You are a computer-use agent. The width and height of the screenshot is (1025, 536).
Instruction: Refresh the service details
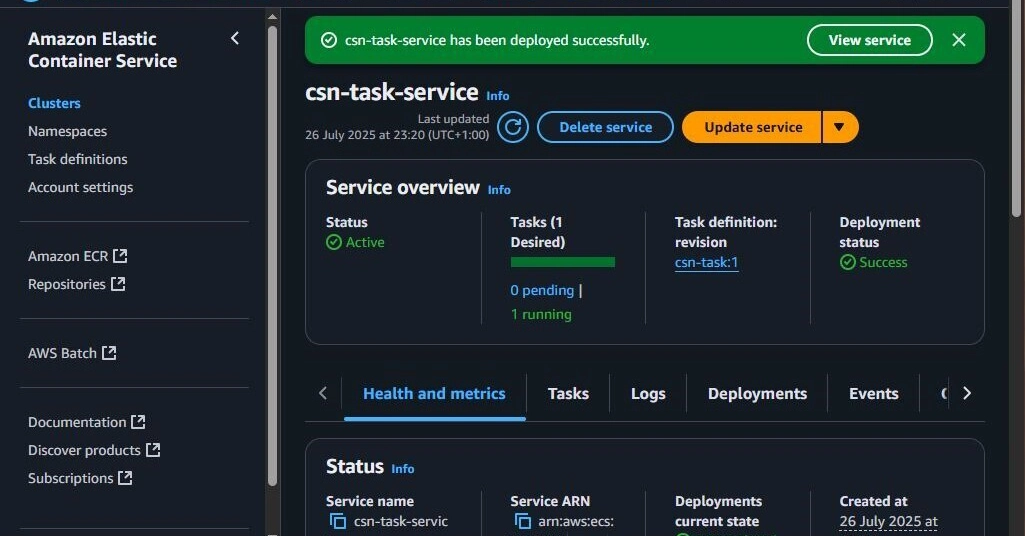[512, 127]
